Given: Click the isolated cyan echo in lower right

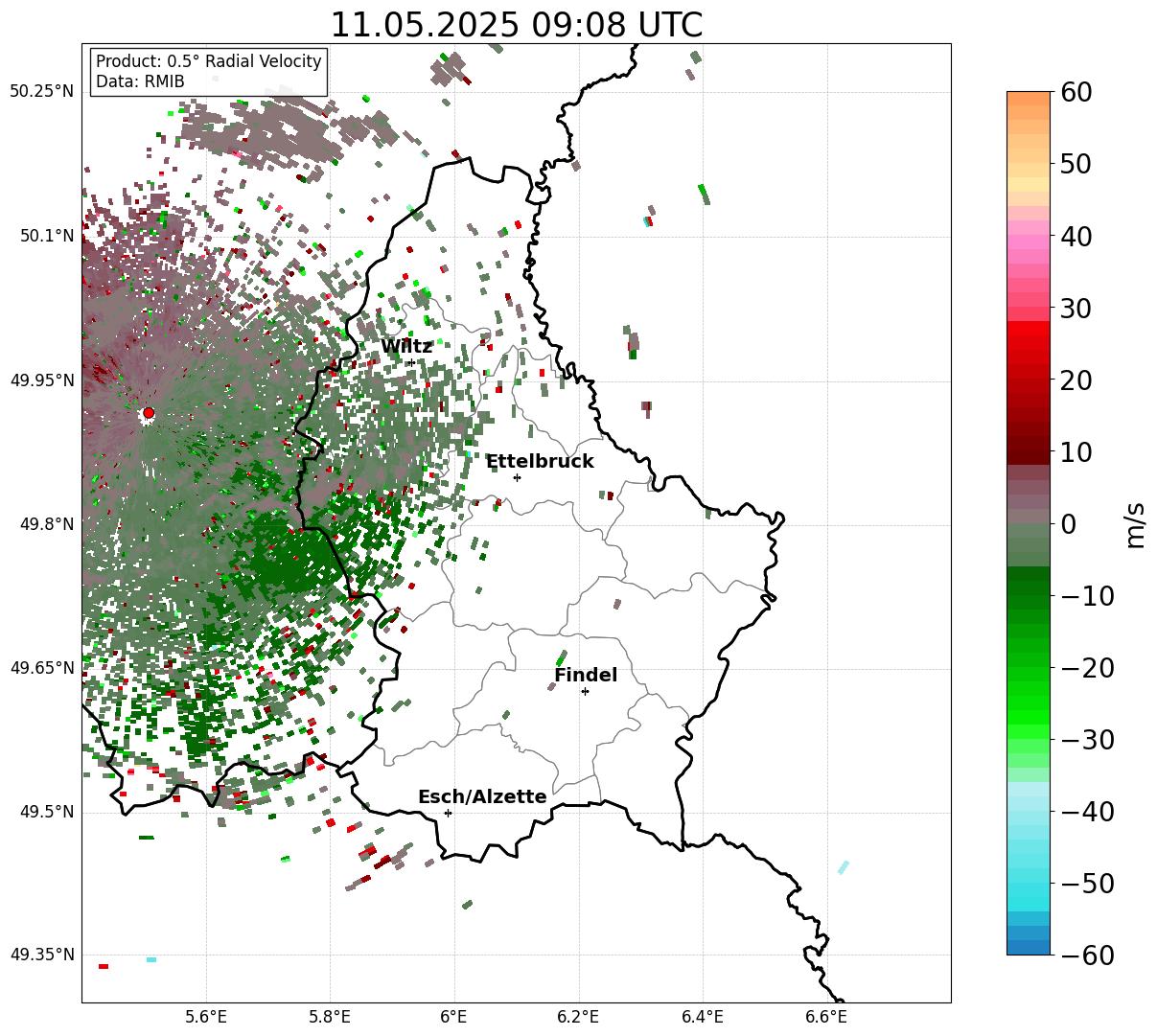Looking at the screenshot, I should pos(844,867).
